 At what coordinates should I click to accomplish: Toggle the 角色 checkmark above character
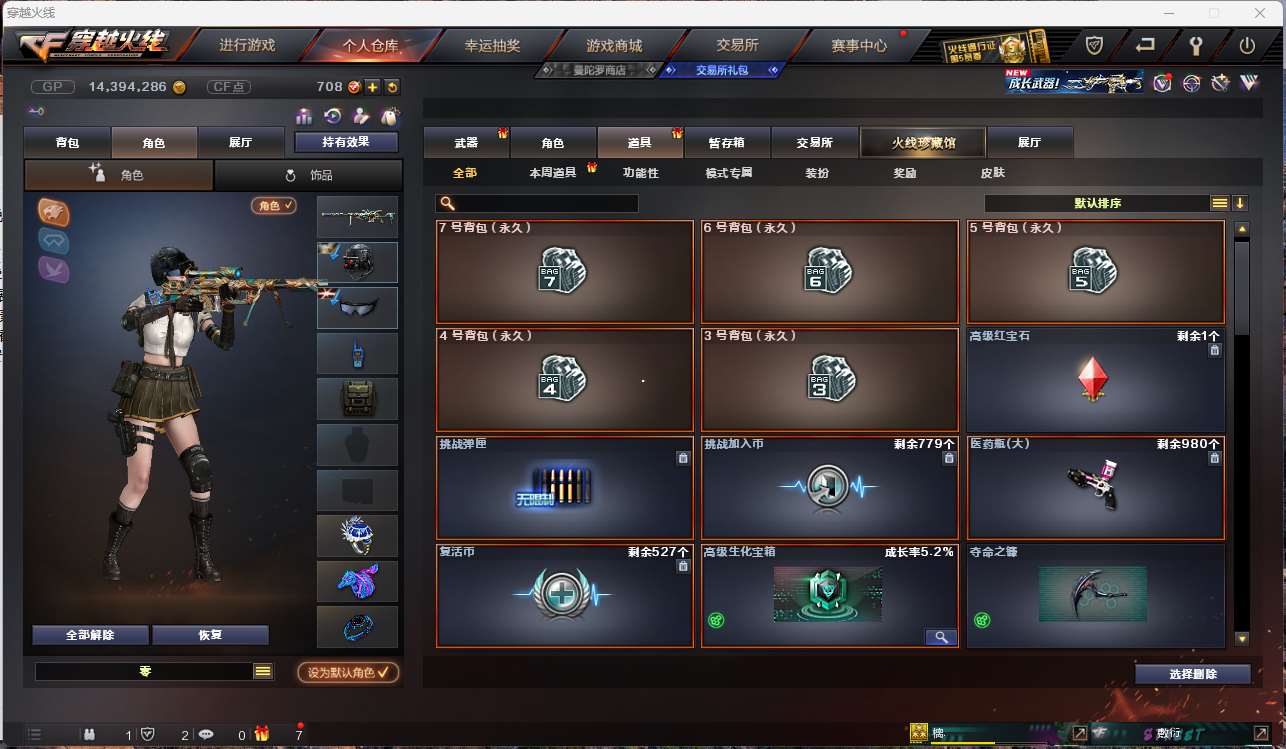pos(274,205)
